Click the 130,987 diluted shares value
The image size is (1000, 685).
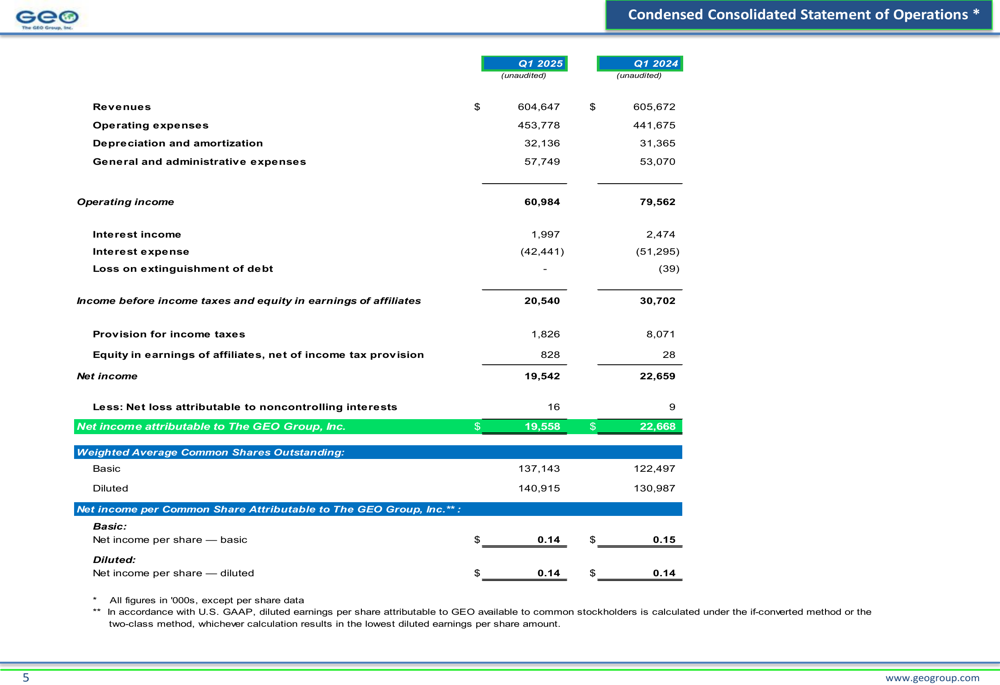click(654, 489)
